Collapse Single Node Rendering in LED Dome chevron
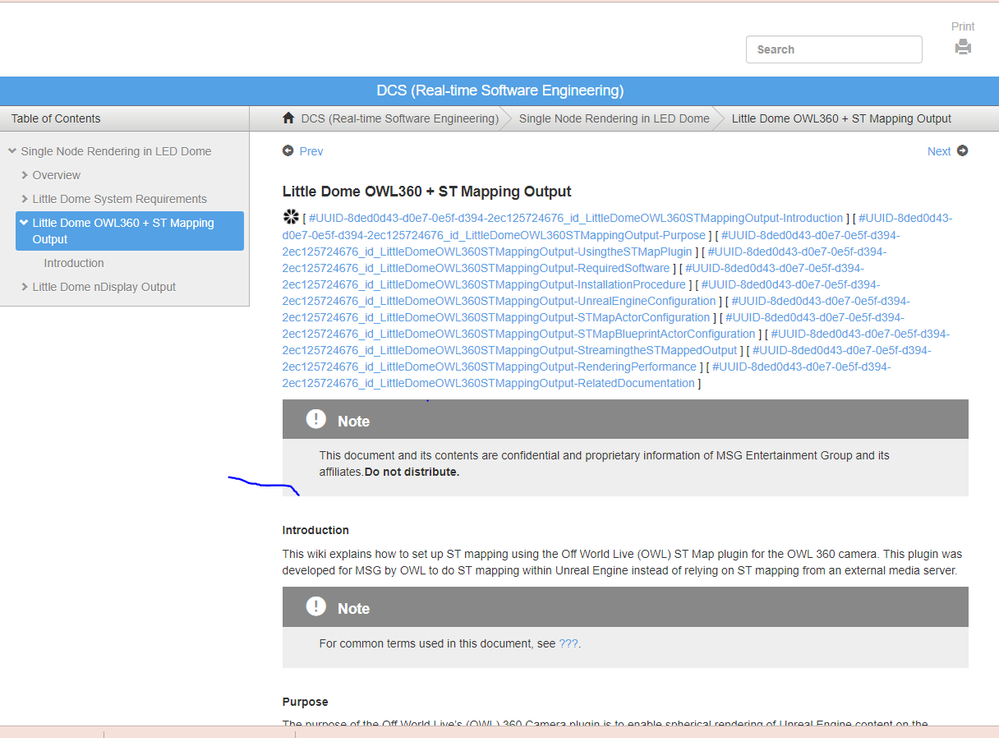999x738 pixels. (12, 151)
